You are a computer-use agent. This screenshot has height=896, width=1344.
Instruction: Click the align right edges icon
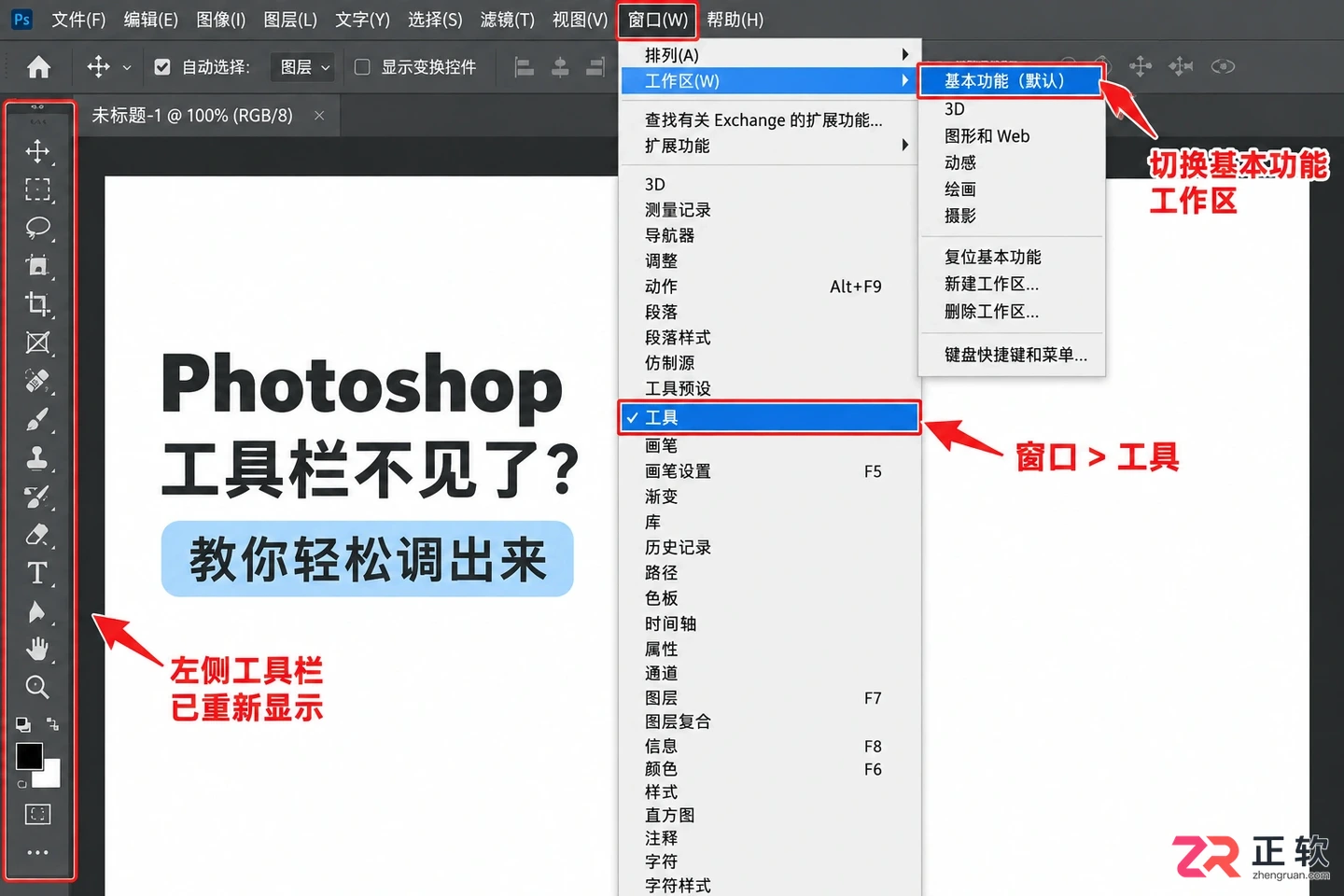[595, 67]
